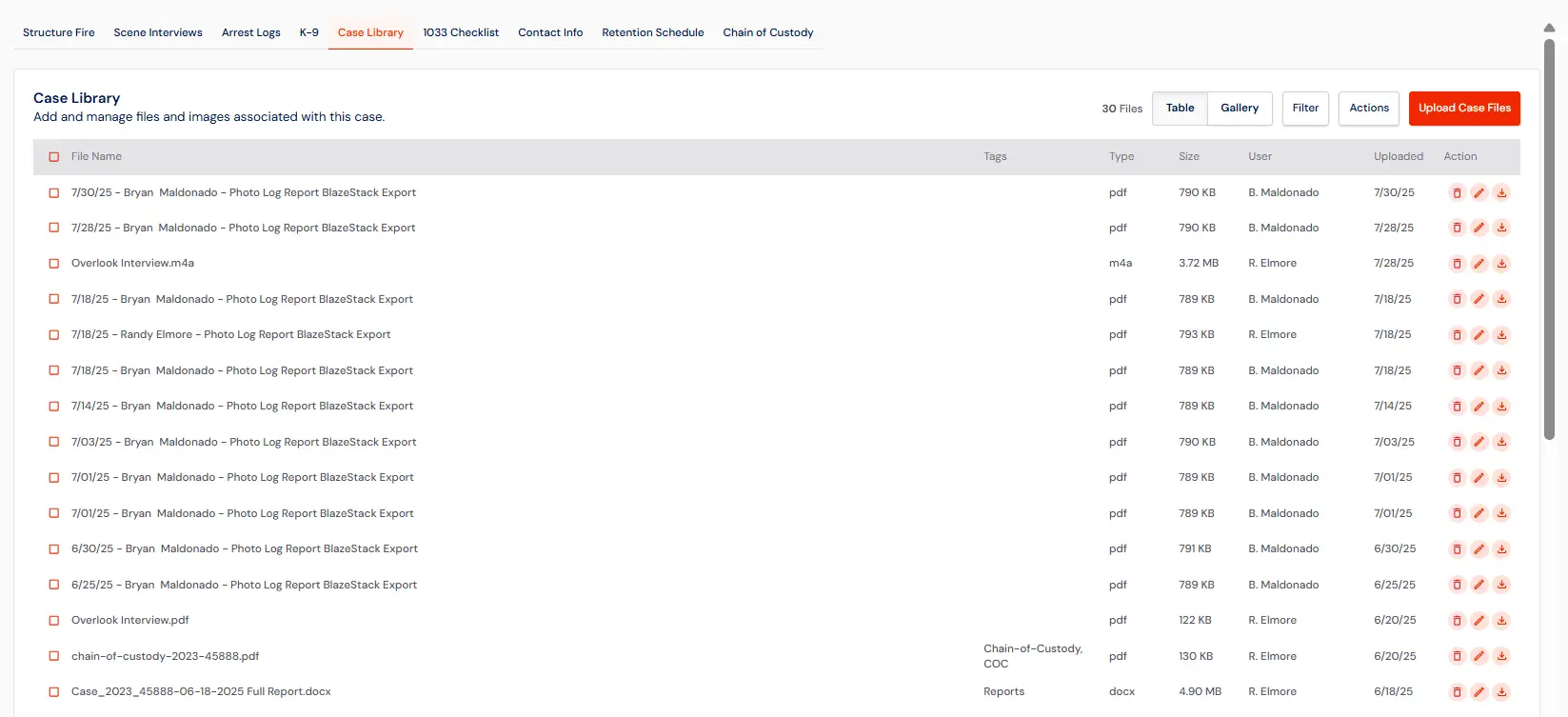Edit the Overlook Interview.m4a file
The image size is (1568, 717).
click(x=1479, y=264)
